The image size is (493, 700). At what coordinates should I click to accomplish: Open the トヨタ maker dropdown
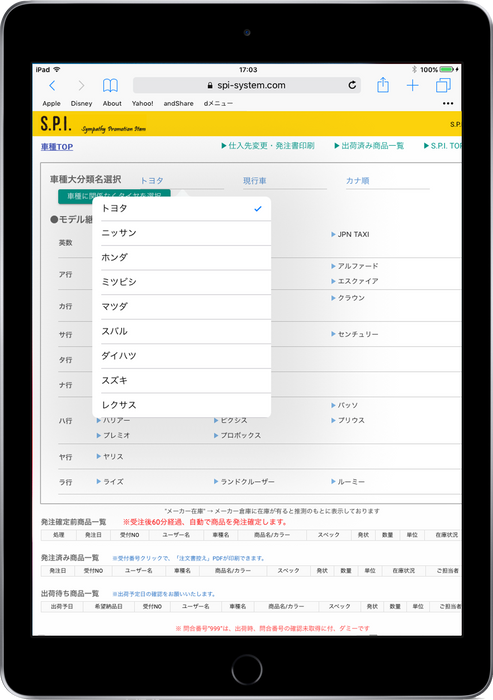click(181, 181)
